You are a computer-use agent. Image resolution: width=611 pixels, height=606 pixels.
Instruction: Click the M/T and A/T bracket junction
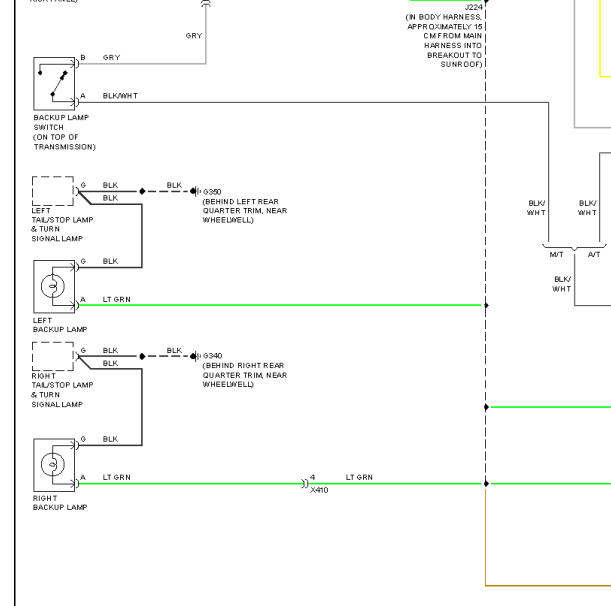[x=574, y=247]
